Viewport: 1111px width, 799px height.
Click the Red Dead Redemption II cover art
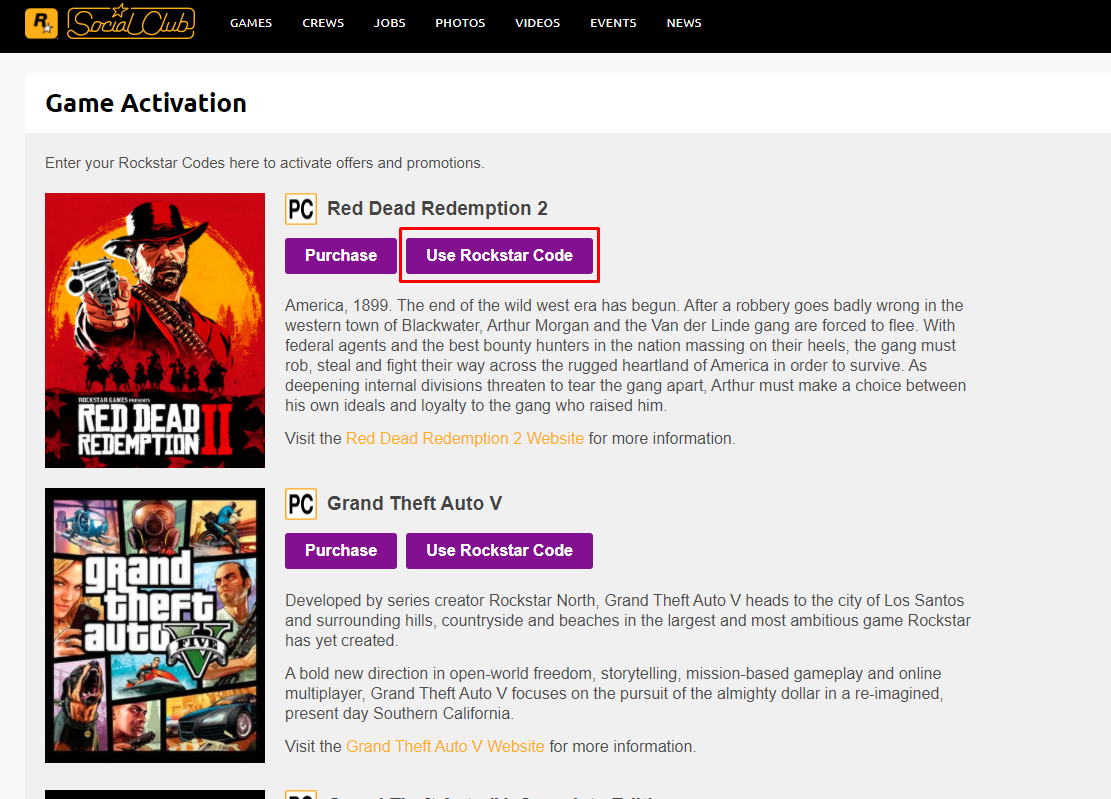[155, 330]
